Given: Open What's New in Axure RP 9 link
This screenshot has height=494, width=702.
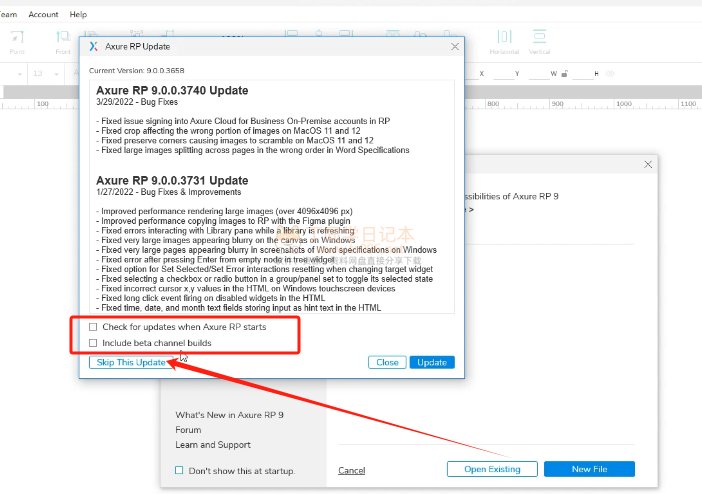Looking at the screenshot, I should pos(229,415).
